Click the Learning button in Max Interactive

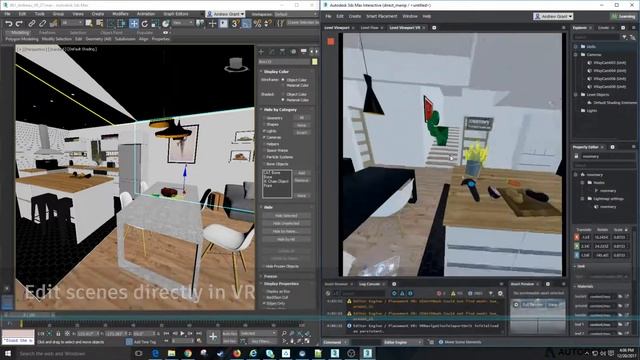(x=623, y=16)
